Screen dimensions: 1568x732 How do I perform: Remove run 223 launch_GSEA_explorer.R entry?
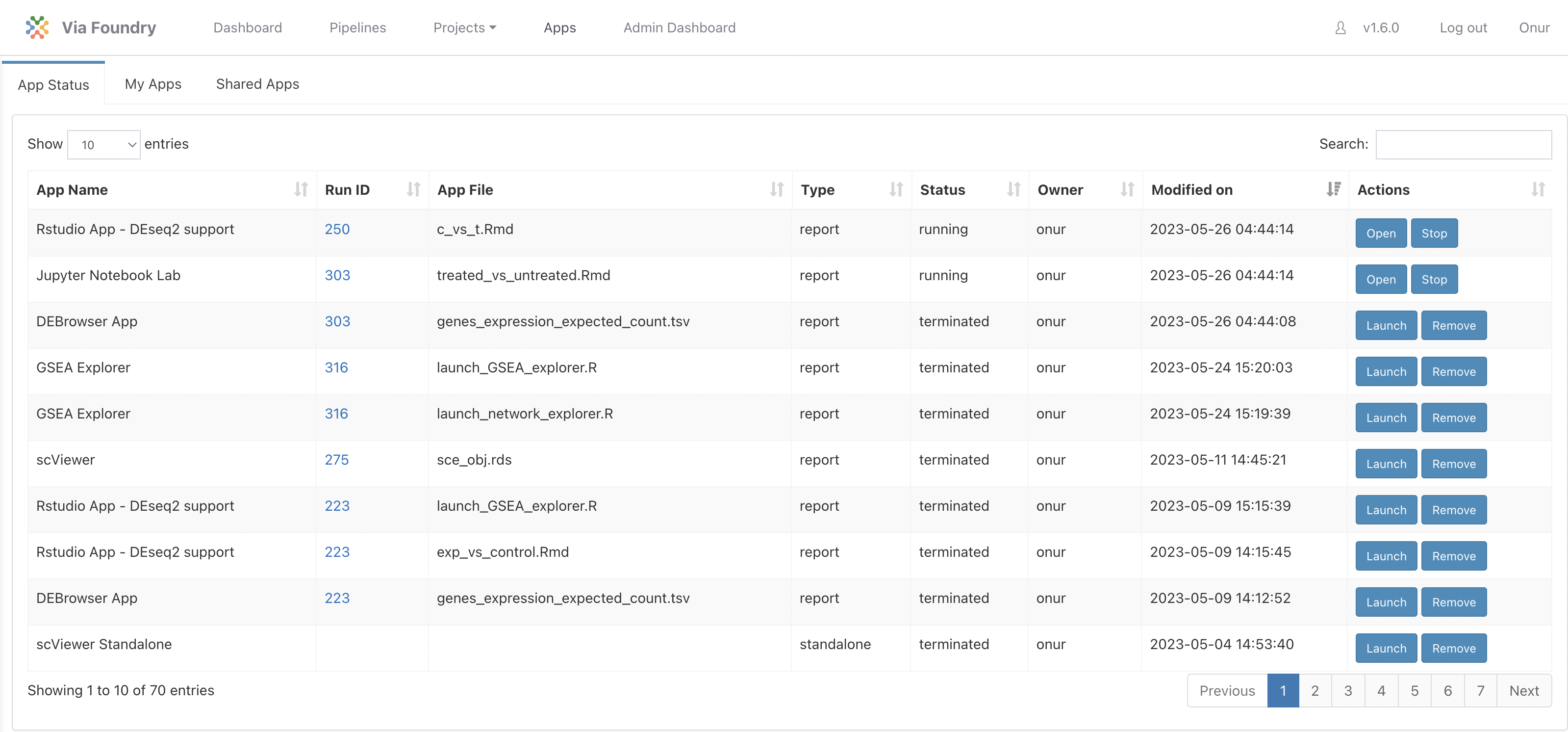[x=1454, y=510]
